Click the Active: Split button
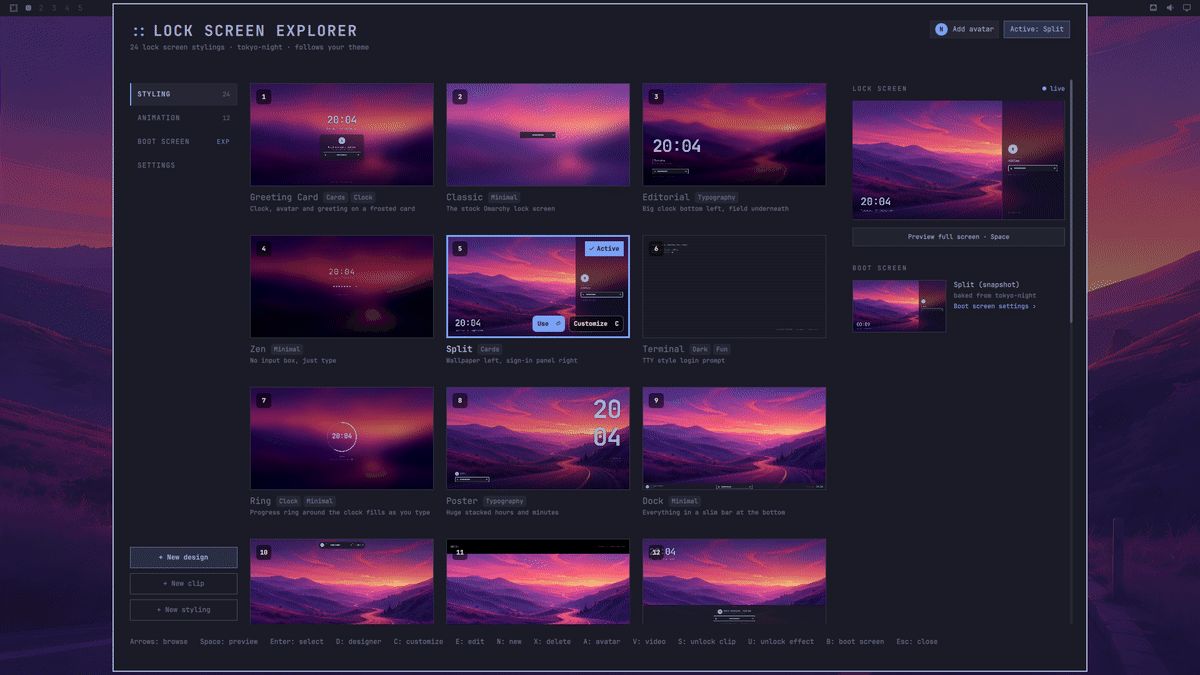Screen dimensions: 1200x675 click(1037, 29)
